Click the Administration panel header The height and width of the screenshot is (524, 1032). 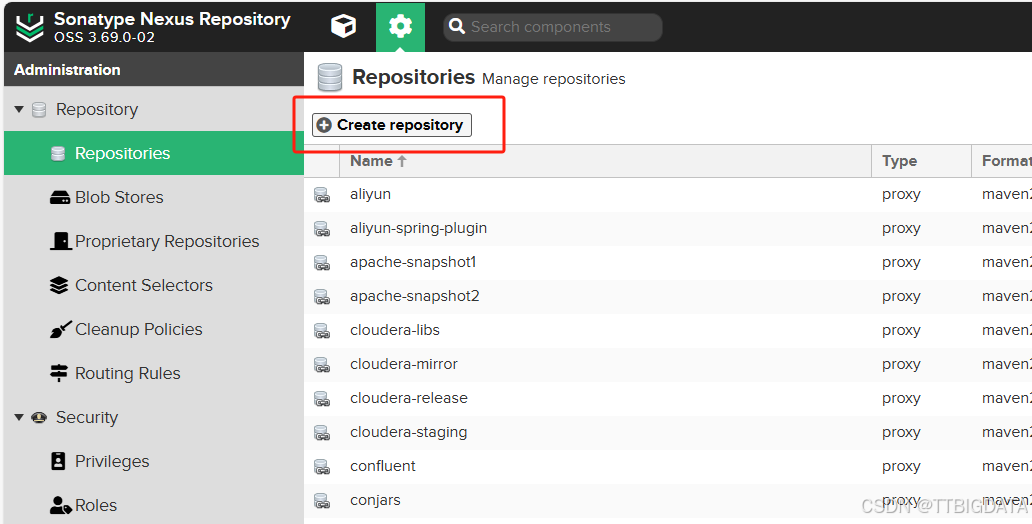point(154,69)
